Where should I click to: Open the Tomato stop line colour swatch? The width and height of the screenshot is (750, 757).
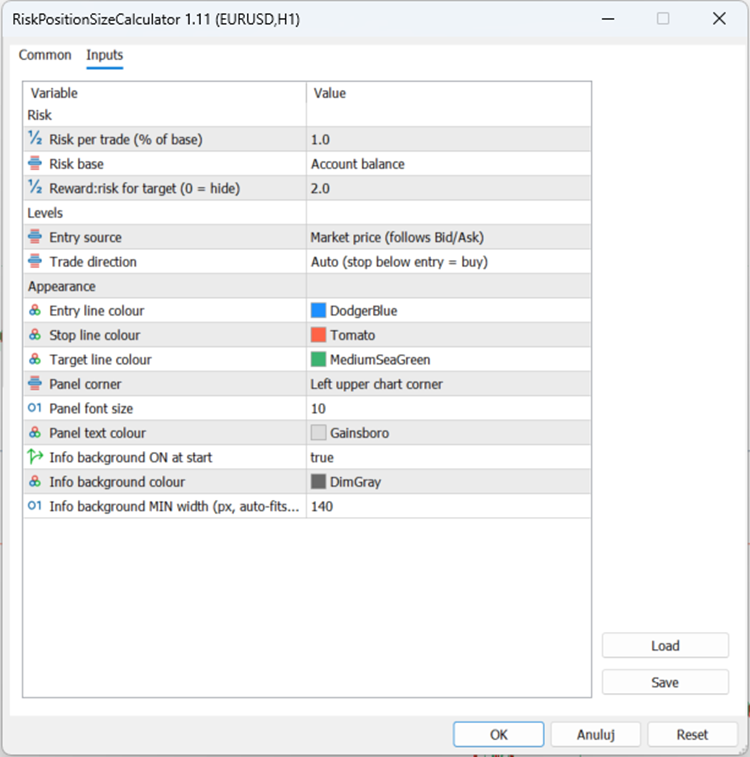(319, 335)
